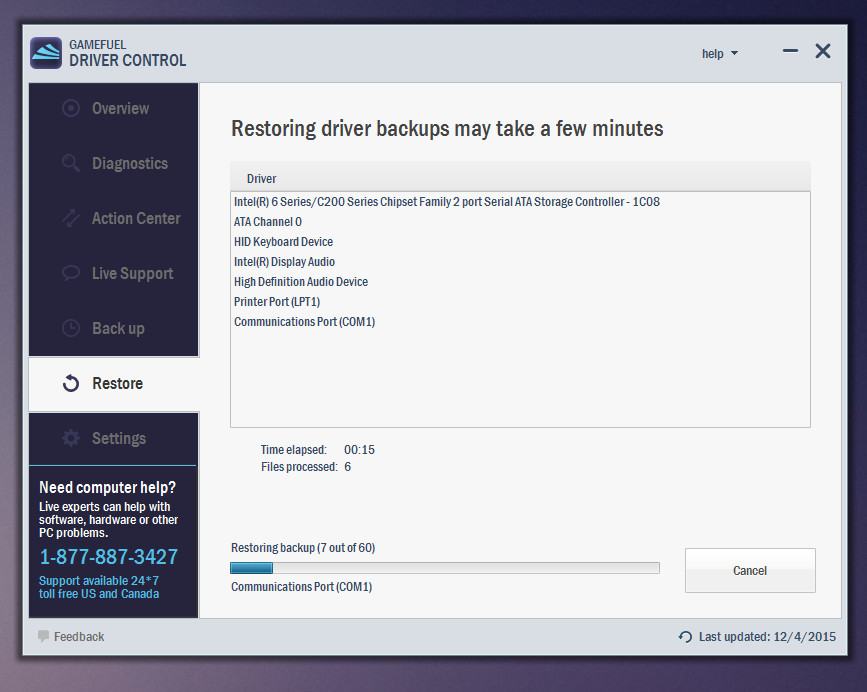
Task: Click the Overview sidebar icon
Action: pyautogui.click(x=71, y=108)
